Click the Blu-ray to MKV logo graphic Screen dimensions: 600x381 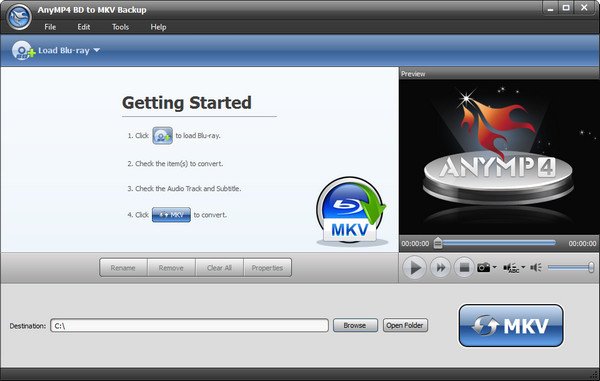[x=351, y=211]
